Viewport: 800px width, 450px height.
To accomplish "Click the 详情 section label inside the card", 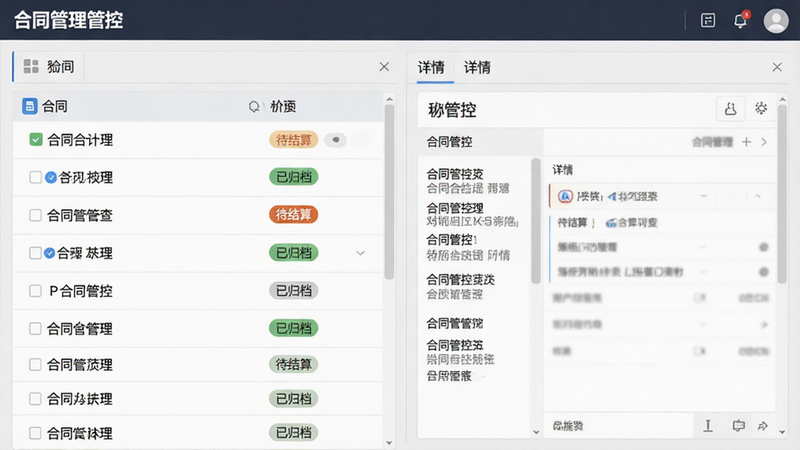I will click(x=563, y=170).
